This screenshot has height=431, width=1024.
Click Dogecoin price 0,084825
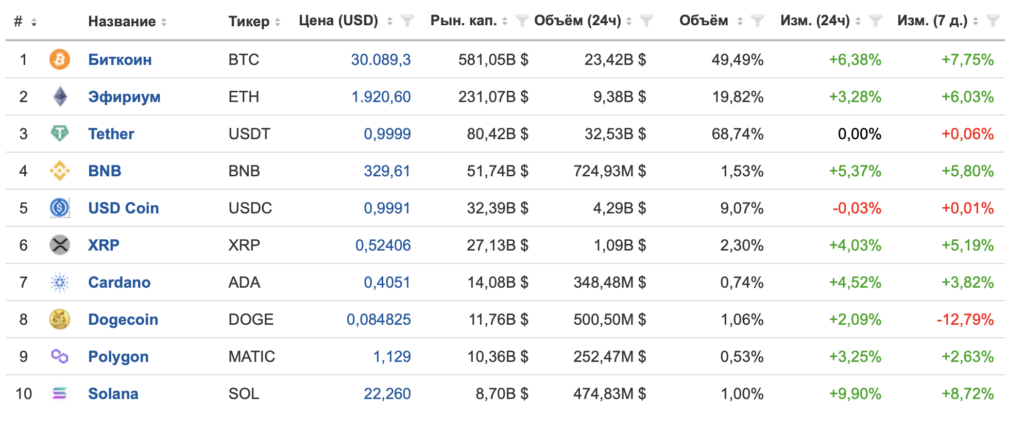coord(379,320)
